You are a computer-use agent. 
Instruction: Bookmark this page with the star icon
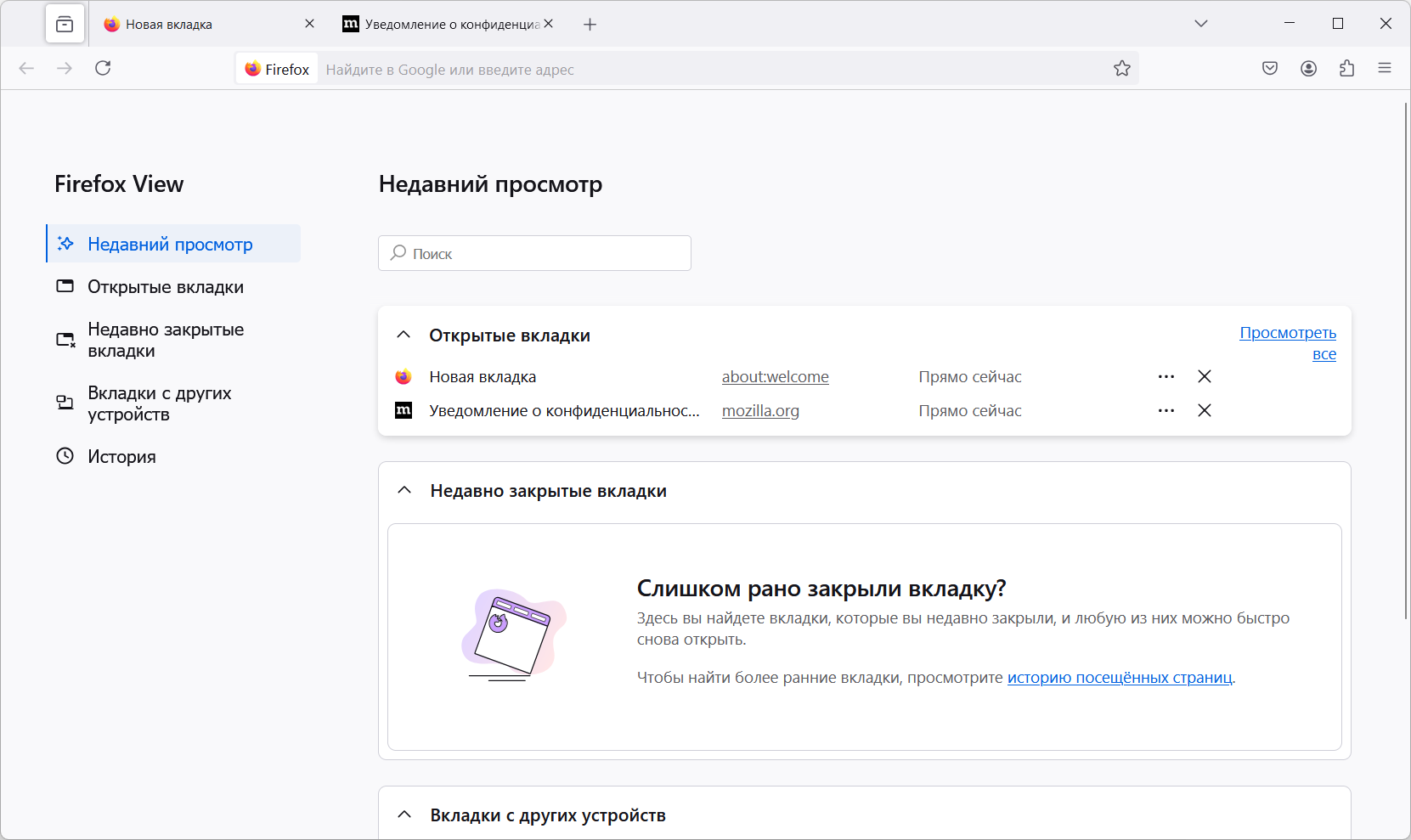pos(1122,69)
